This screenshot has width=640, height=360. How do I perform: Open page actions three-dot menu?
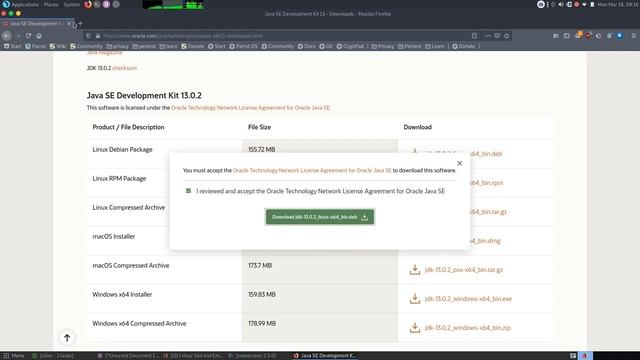[487, 36]
